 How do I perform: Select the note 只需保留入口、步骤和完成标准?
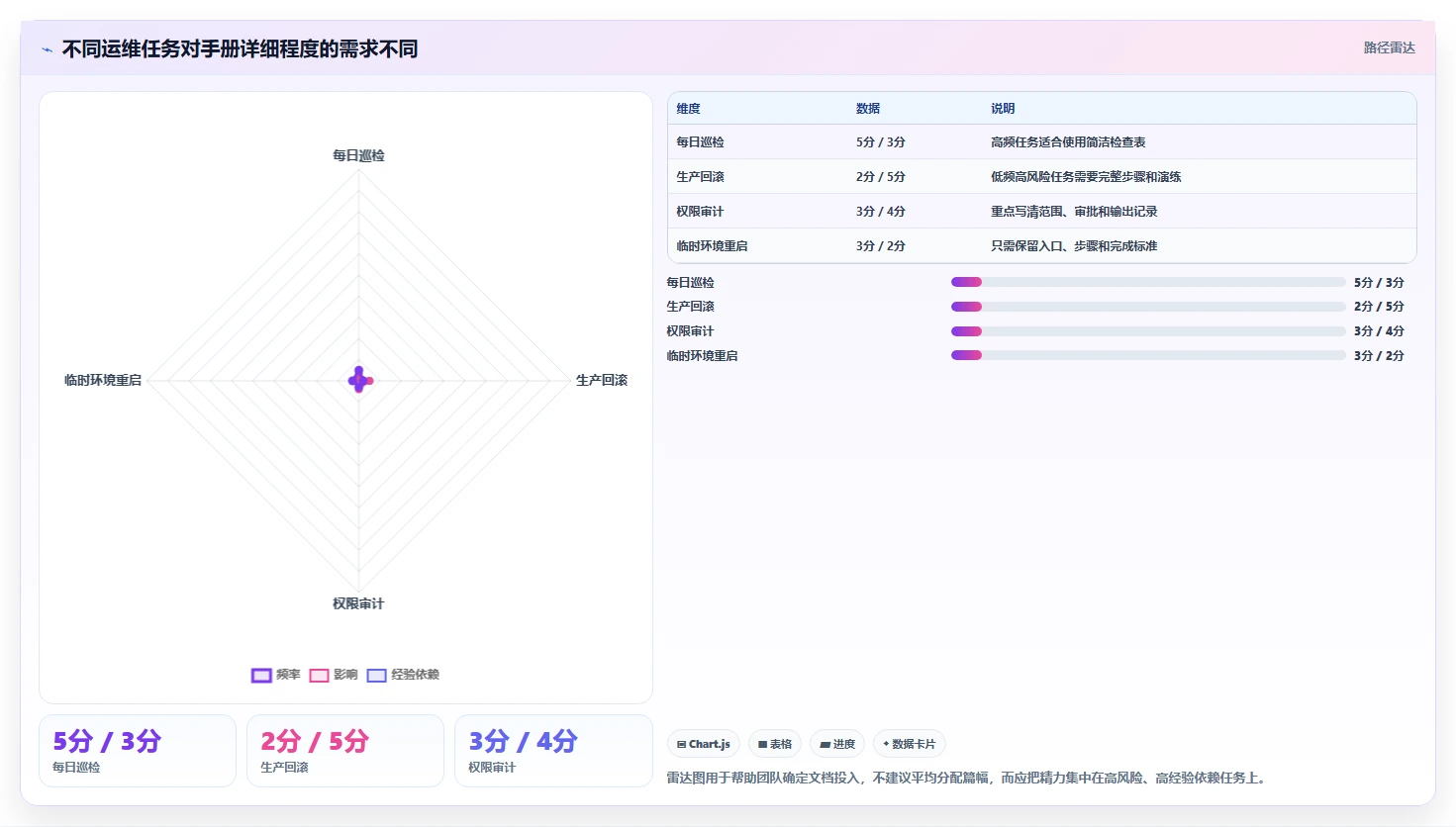[1074, 246]
